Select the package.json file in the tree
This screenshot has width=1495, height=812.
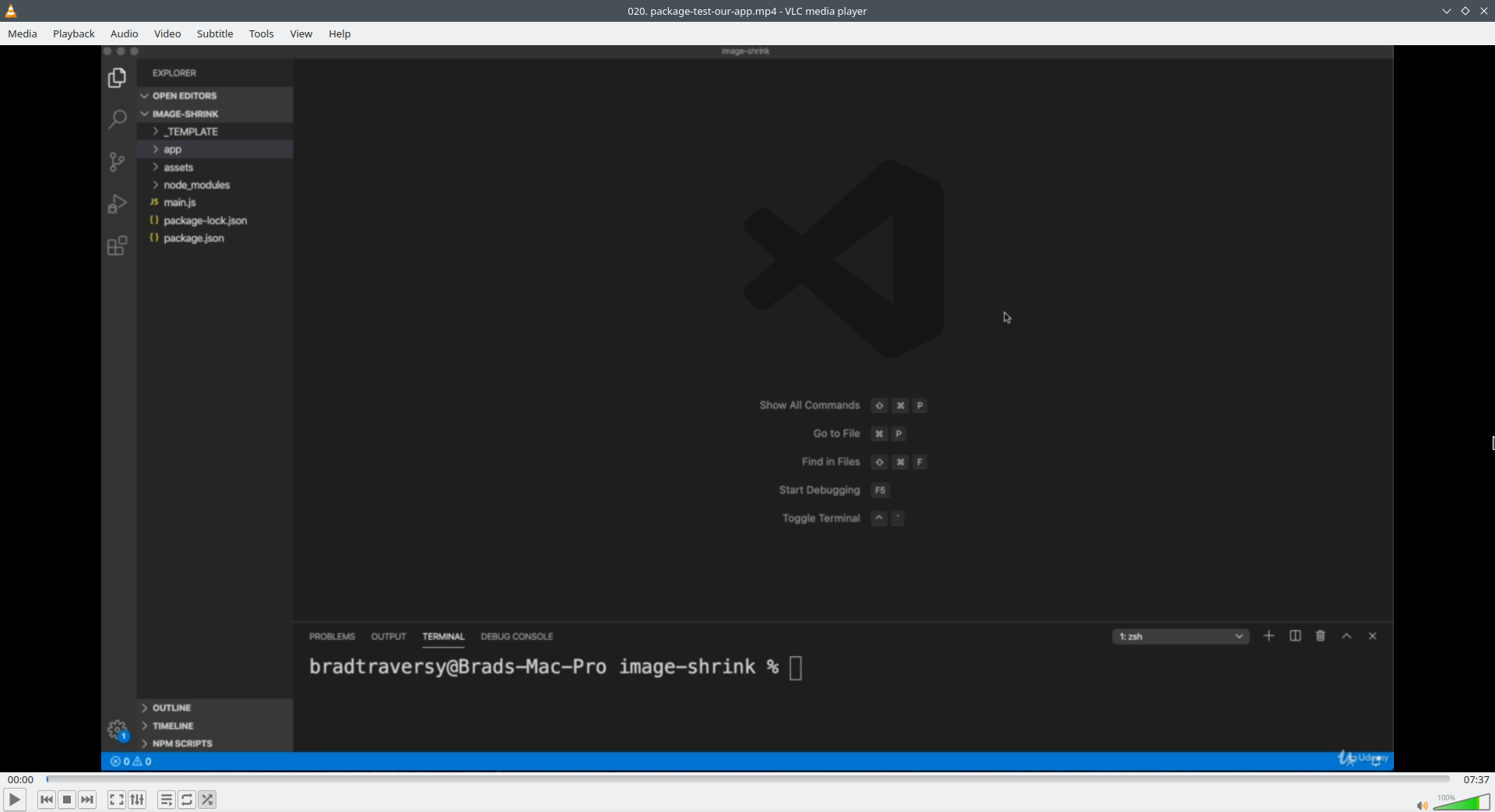[x=193, y=238]
